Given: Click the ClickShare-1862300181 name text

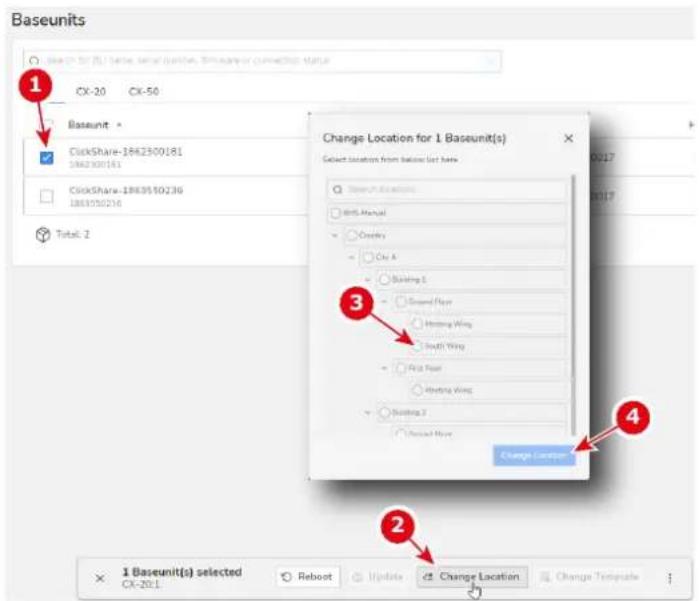Looking at the screenshot, I should 126,152.
